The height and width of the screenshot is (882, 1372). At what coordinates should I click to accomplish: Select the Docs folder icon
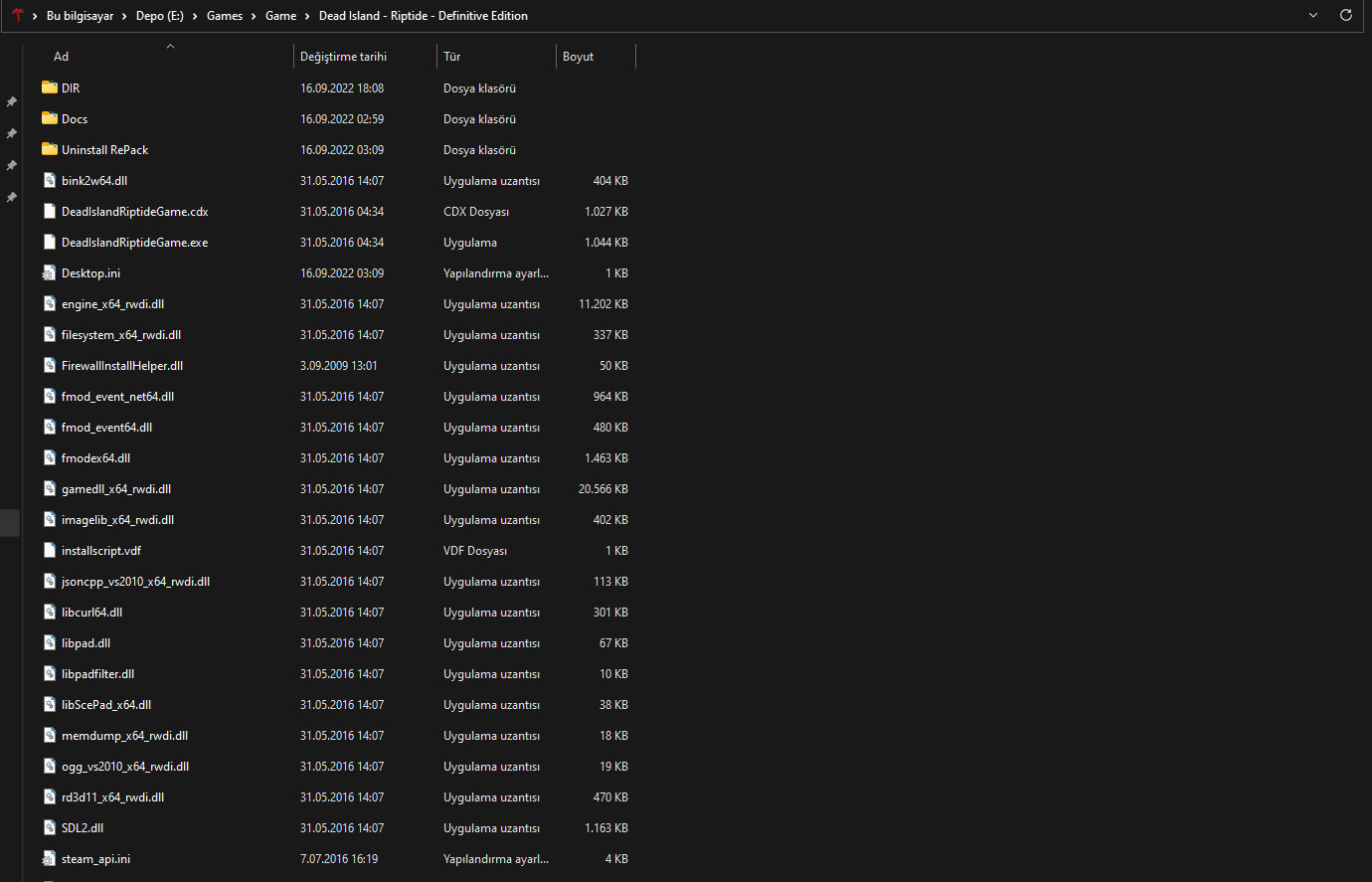pyautogui.click(x=50, y=118)
